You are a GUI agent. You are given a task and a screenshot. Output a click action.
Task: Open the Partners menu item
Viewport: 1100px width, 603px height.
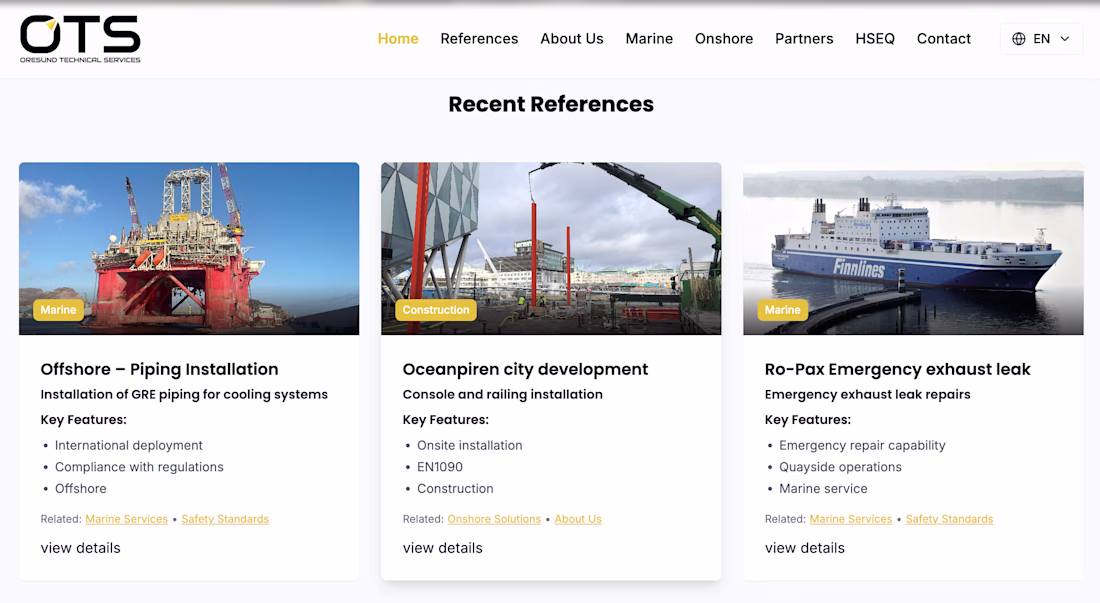(x=804, y=39)
